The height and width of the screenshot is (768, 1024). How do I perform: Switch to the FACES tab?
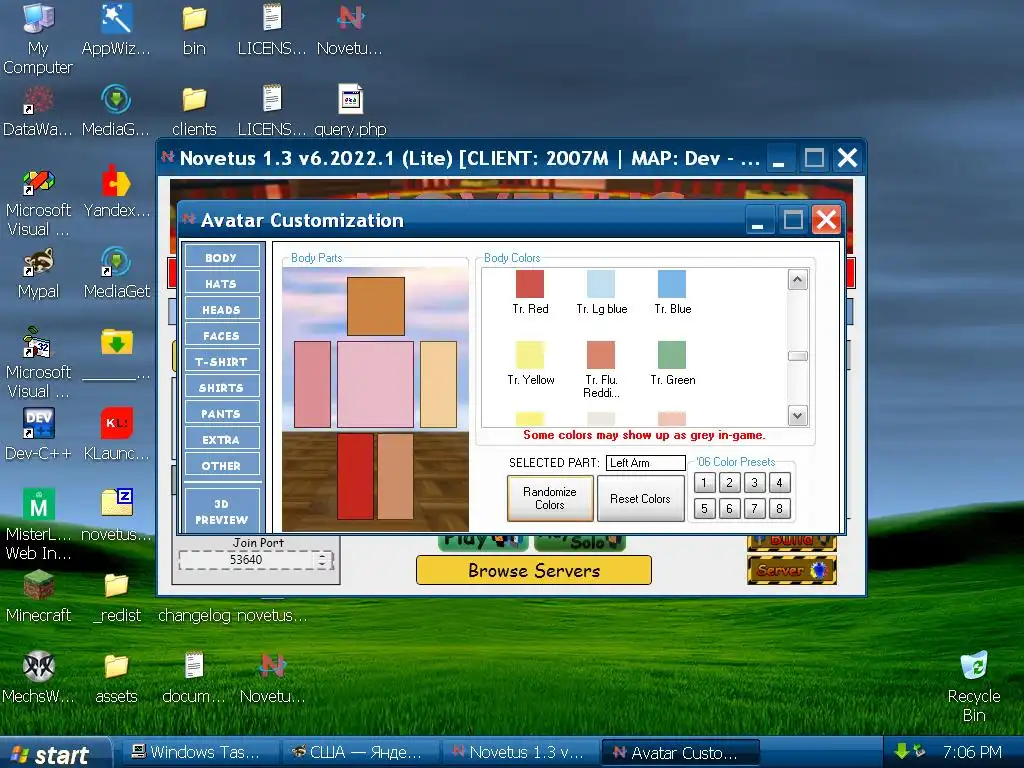tap(222, 335)
